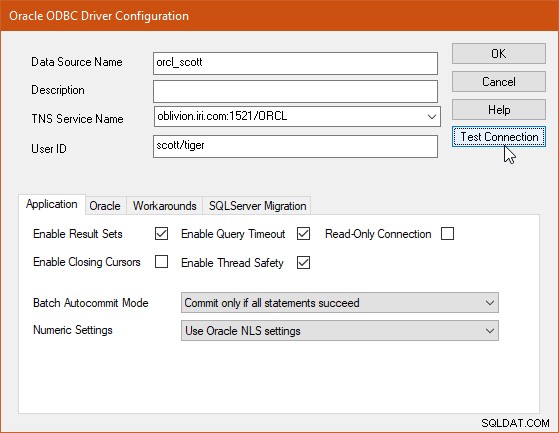The width and height of the screenshot is (559, 433).
Task: Cancel the ODBC driver configuration
Action: click(x=498, y=82)
